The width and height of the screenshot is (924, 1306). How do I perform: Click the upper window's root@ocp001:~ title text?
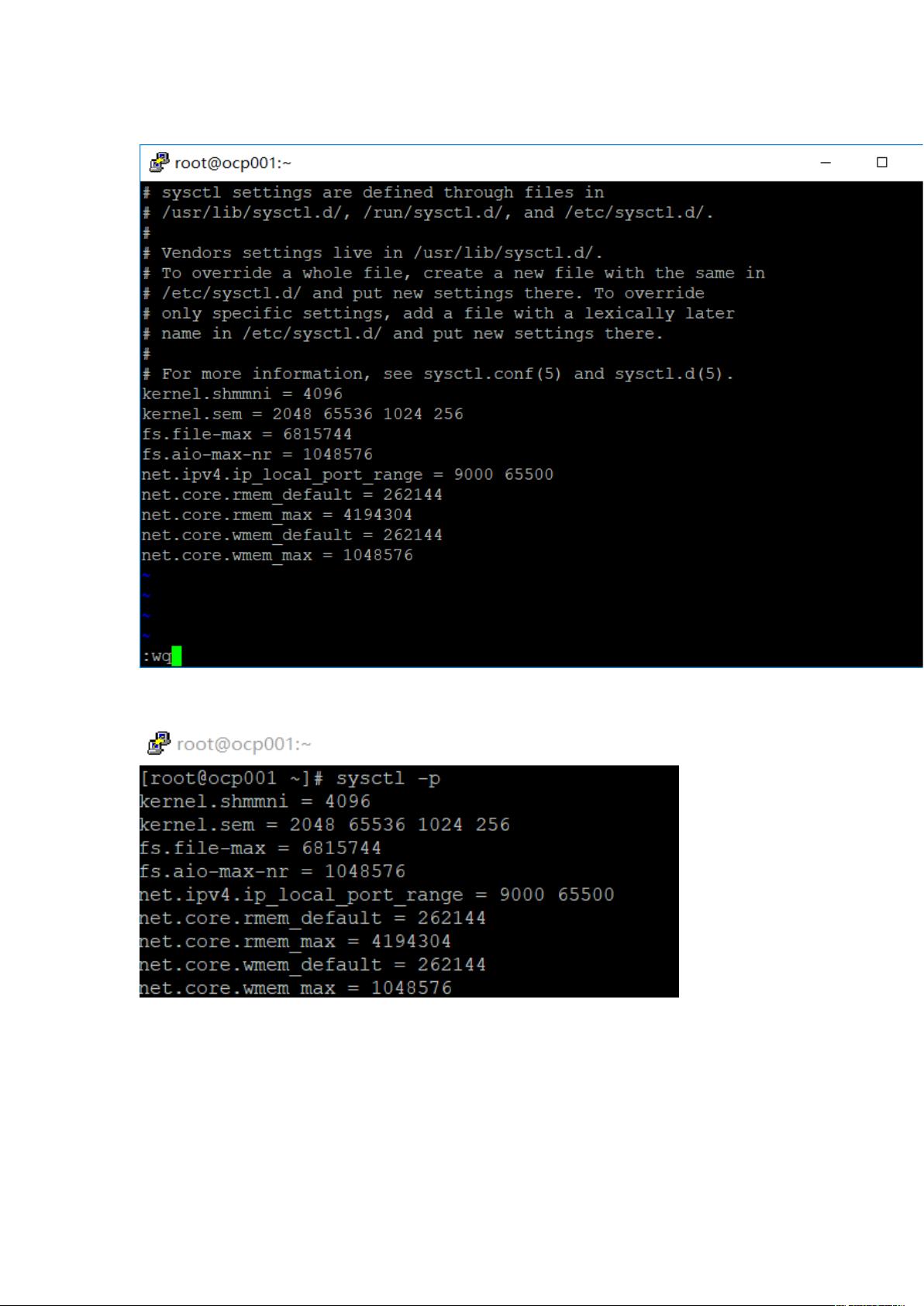click(x=233, y=163)
